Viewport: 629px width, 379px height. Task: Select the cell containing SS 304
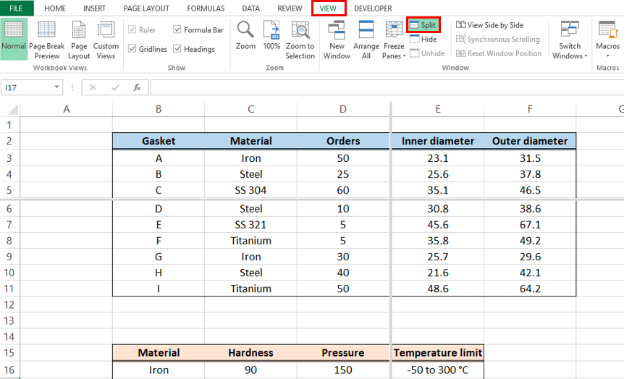click(x=251, y=190)
